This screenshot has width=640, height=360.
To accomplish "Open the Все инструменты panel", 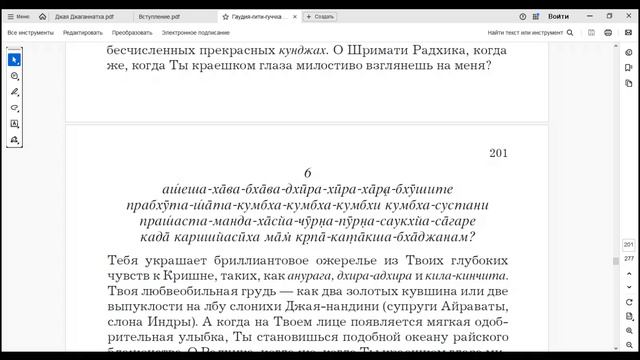I will [31, 33].
